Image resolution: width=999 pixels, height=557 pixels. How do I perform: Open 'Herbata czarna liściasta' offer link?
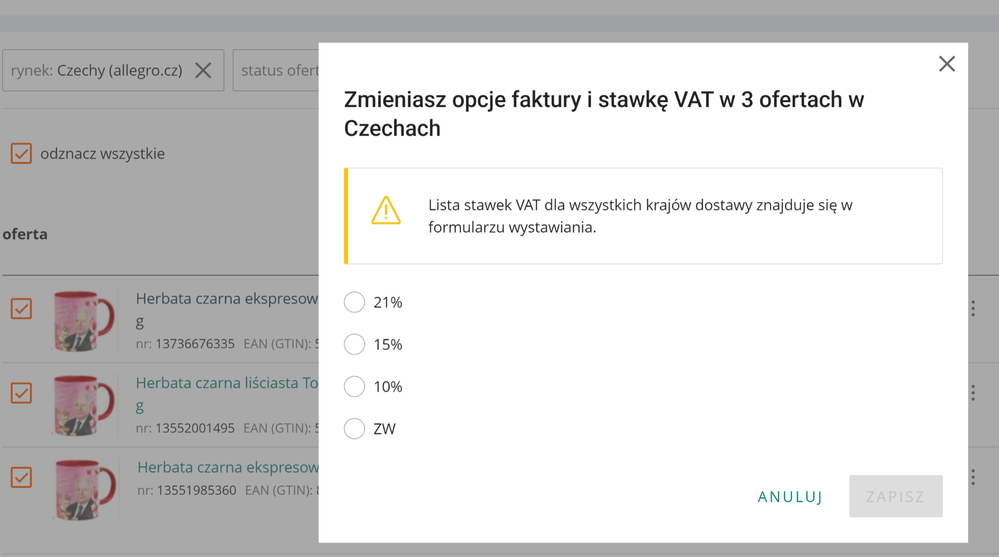pos(227,383)
